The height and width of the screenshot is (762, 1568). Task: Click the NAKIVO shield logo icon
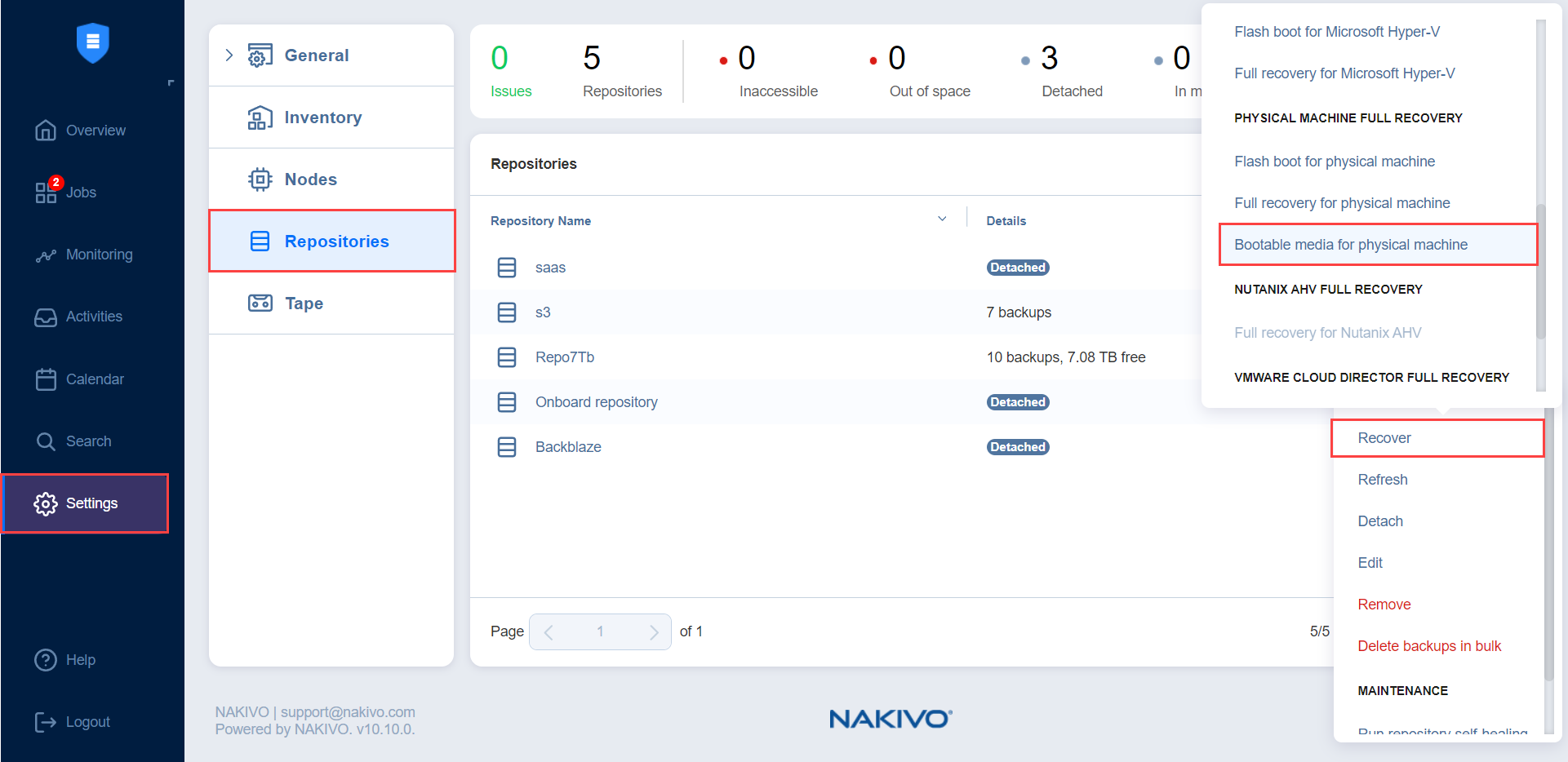click(x=92, y=42)
